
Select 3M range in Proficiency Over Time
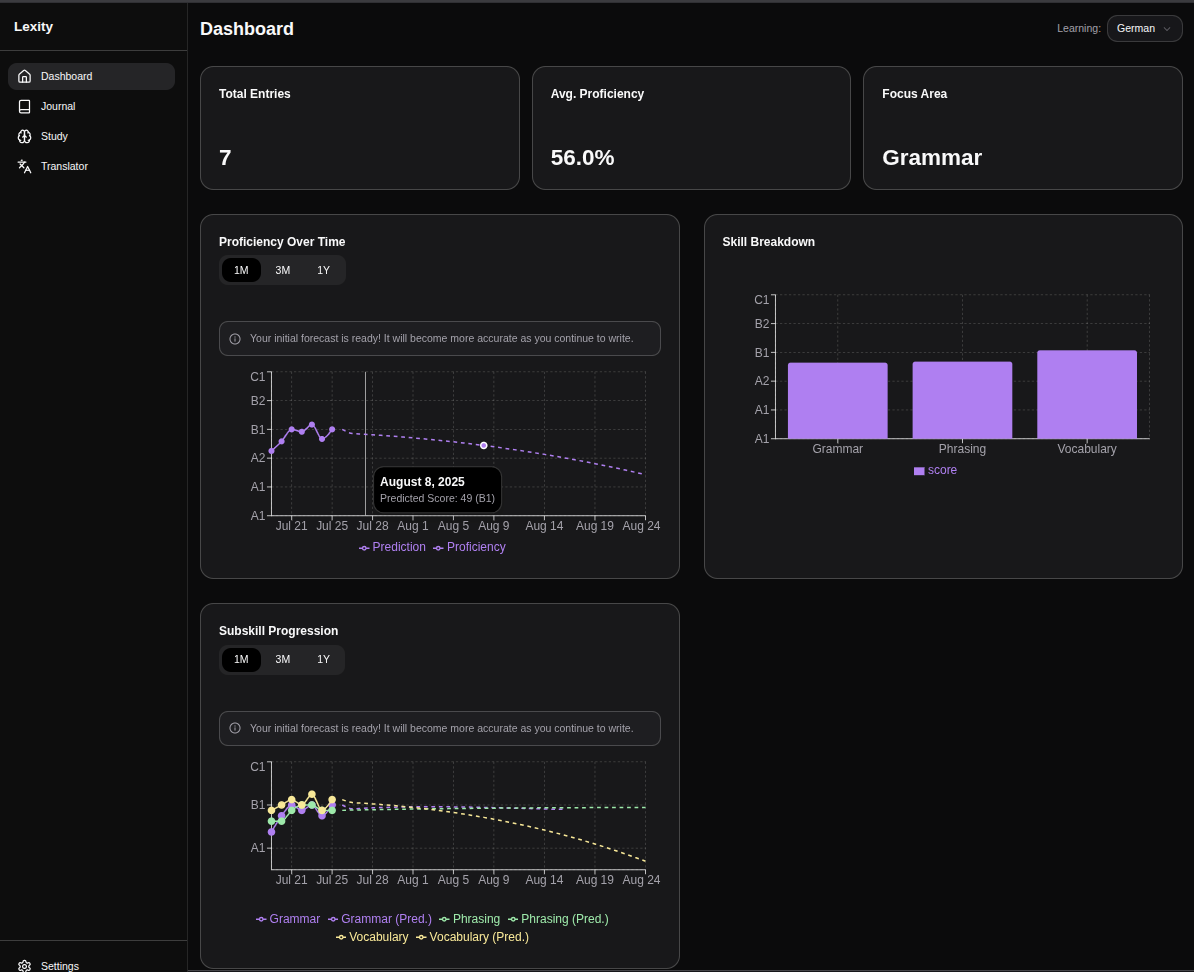(x=283, y=271)
